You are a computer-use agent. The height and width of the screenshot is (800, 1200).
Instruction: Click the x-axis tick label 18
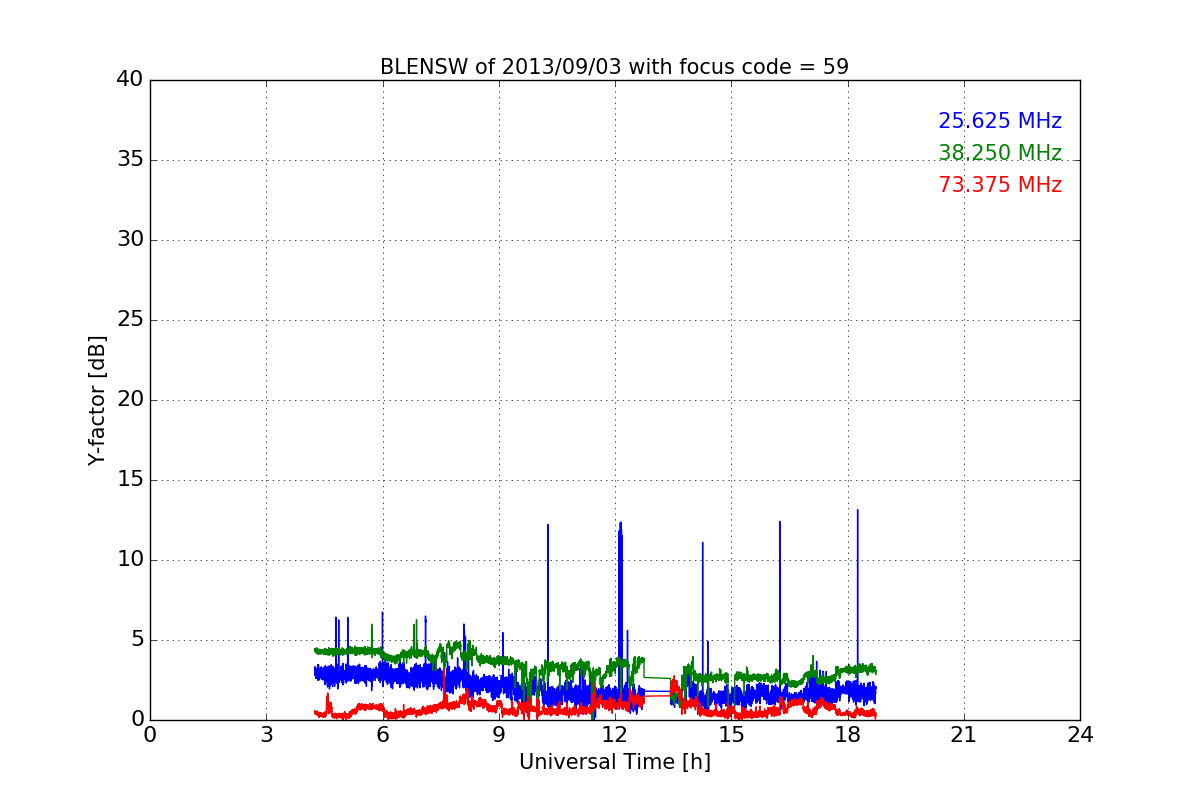[x=848, y=735]
